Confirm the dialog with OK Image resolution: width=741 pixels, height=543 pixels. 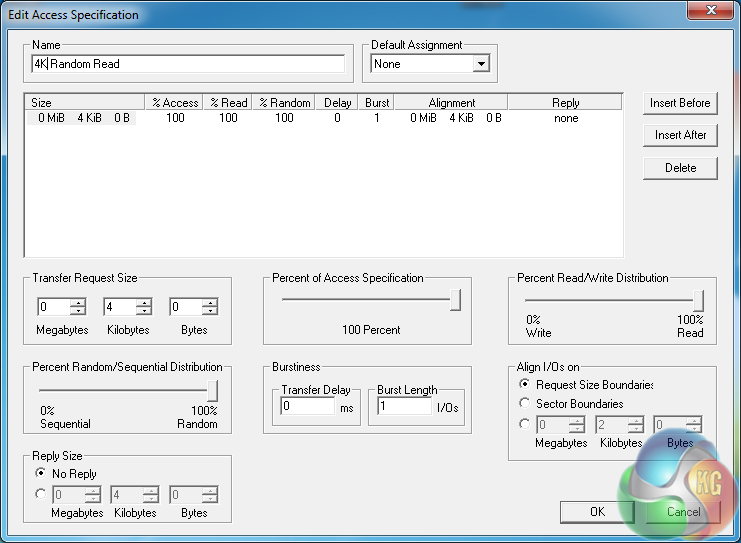[597, 511]
